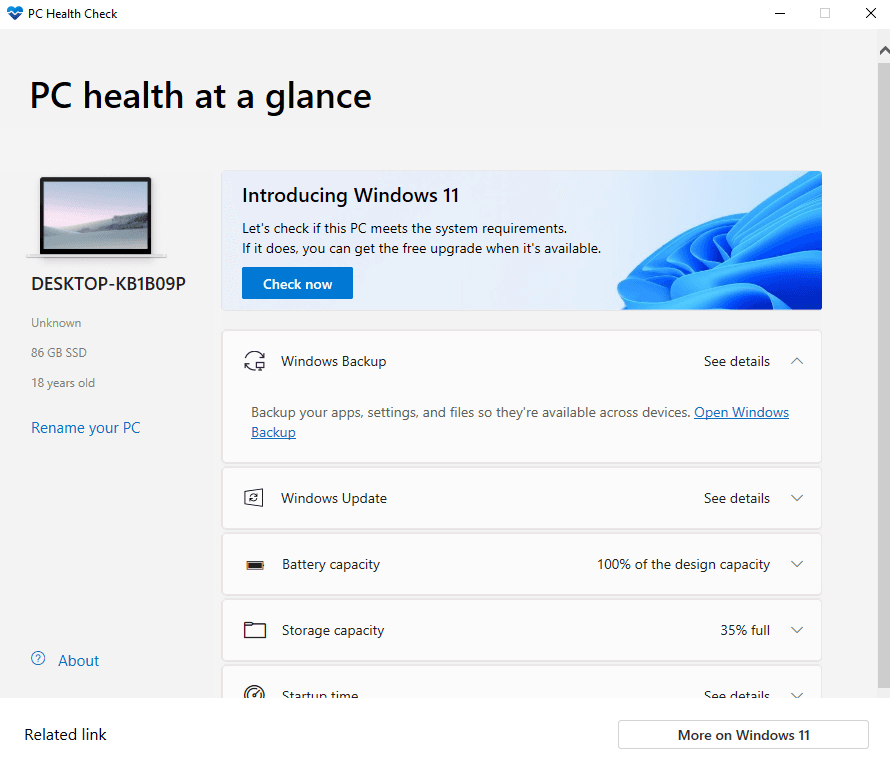This screenshot has height=759, width=890.
Task: Click the laptop device image
Action: pyautogui.click(x=96, y=215)
